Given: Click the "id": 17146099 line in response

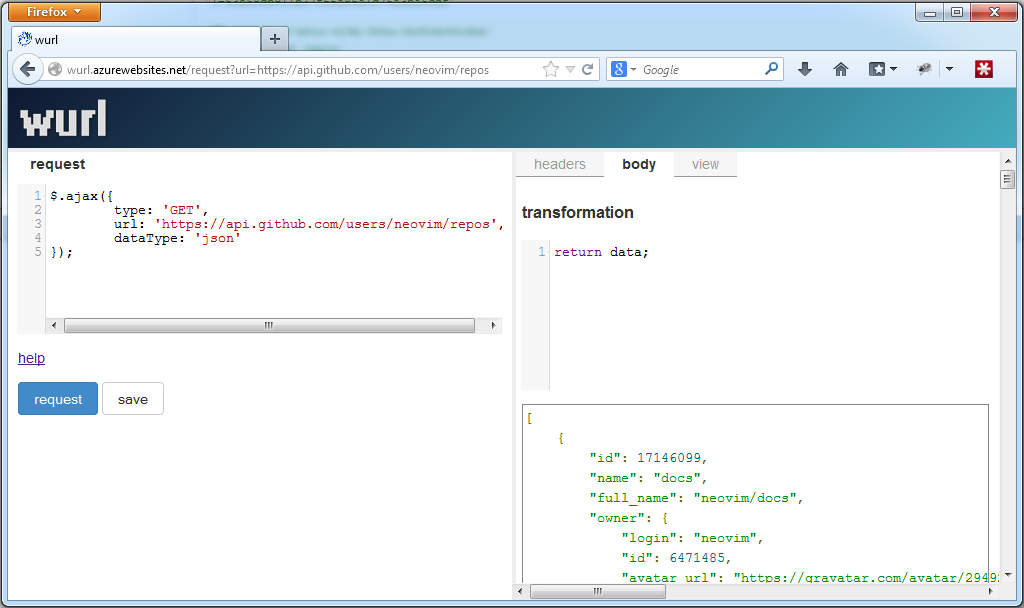Looking at the screenshot, I should coord(648,458).
